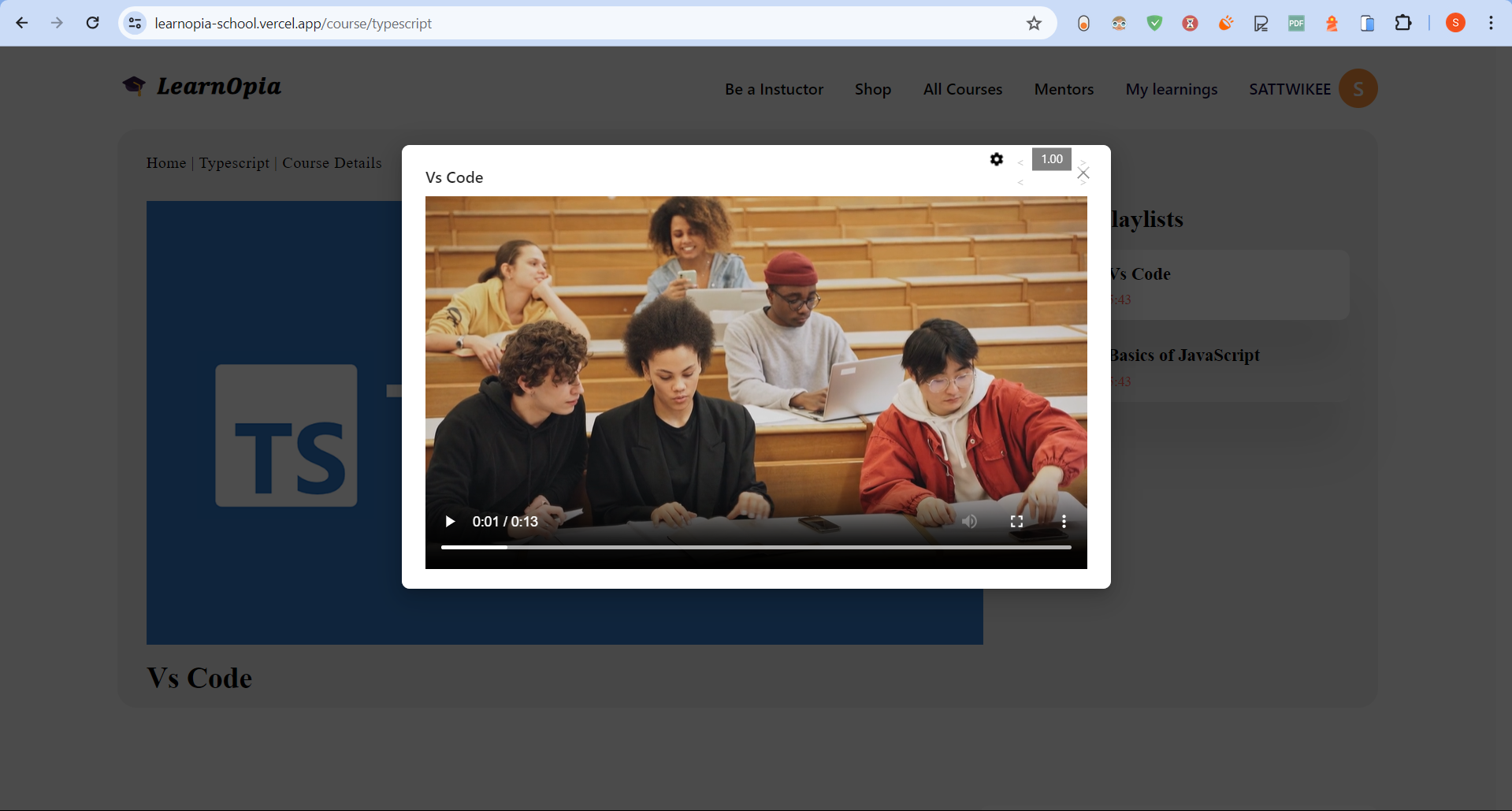Open the orange toggle-pill extension
Viewport: 1512px width, 811px height.
[x=1084, y=24]
